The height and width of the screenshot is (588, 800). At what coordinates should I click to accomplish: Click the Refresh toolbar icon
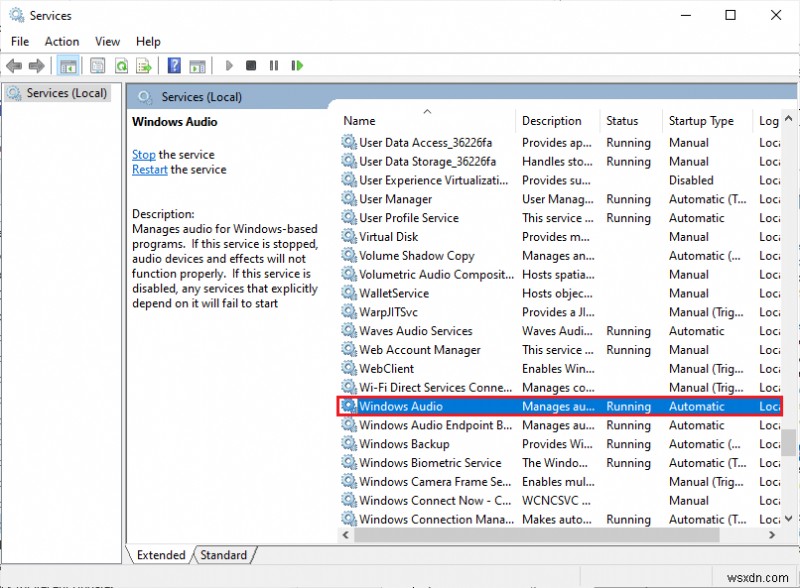(x=120, y=66)
